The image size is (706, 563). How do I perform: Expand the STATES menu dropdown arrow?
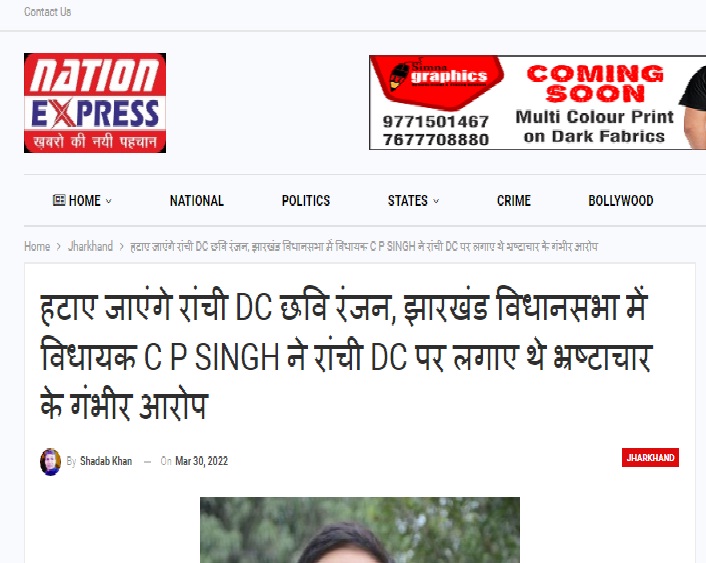pyautogui.click(x=436, y=201)
